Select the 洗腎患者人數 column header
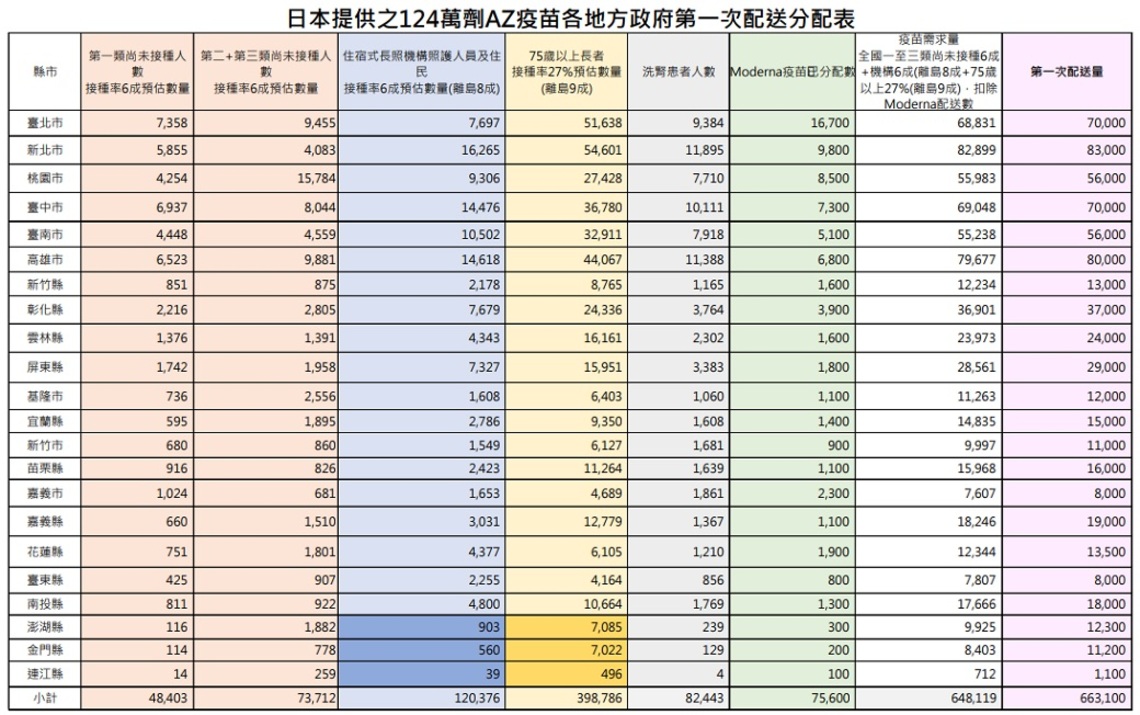 [678, 71]
